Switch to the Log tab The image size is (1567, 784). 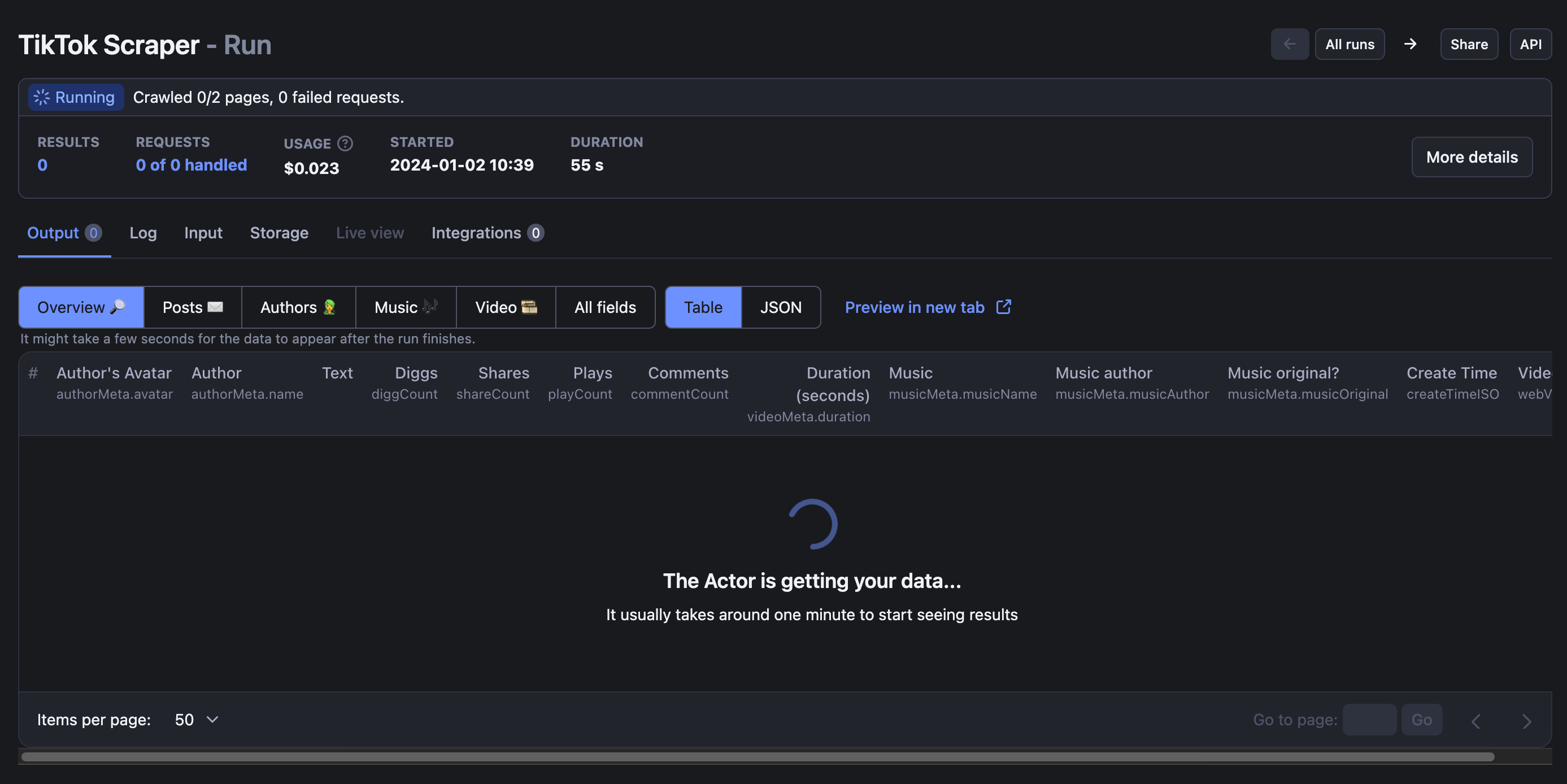[x=143, y=233]
